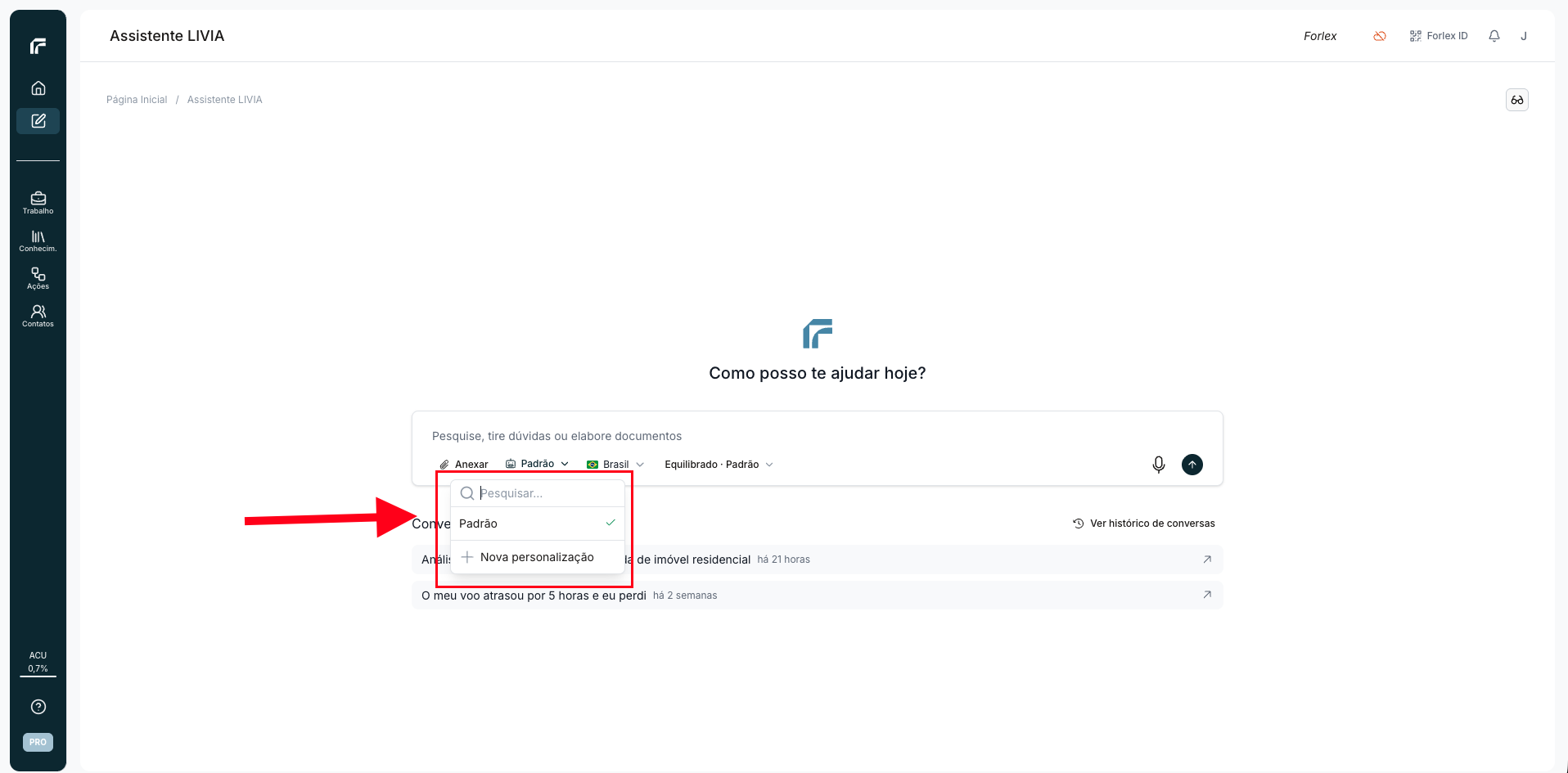Screen dimensions: 1568x773
Task: Click the ACU 0,7% usage indicator
Action: pos(38,662)
